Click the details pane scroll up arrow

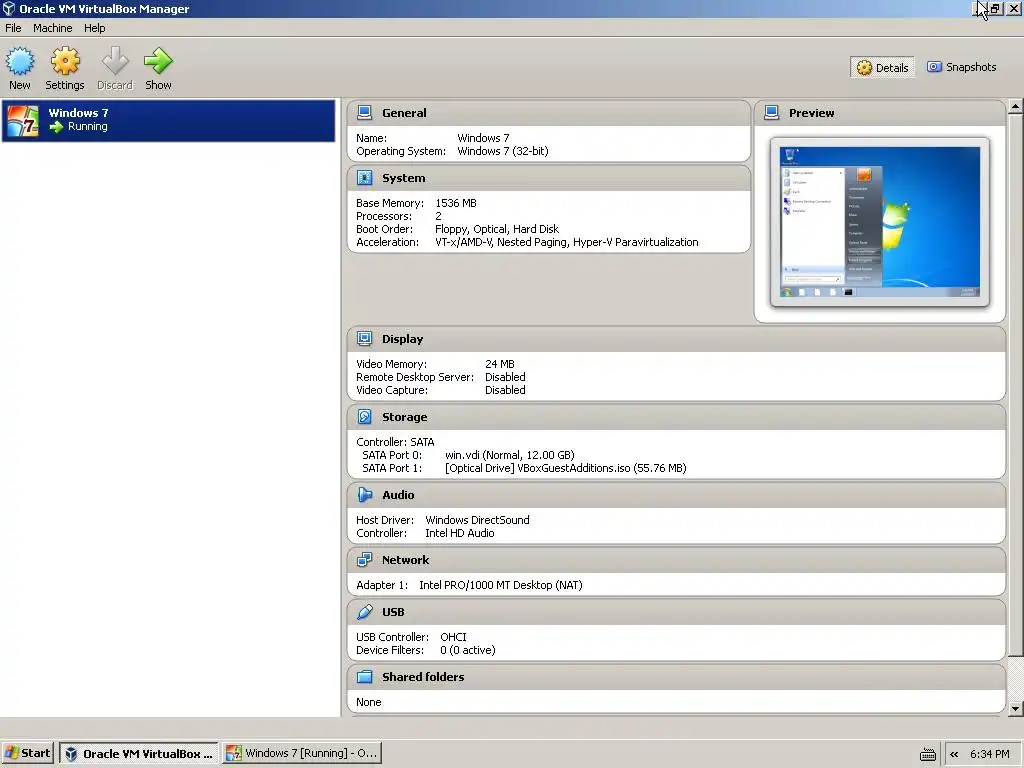click(x=1015, y=106)
